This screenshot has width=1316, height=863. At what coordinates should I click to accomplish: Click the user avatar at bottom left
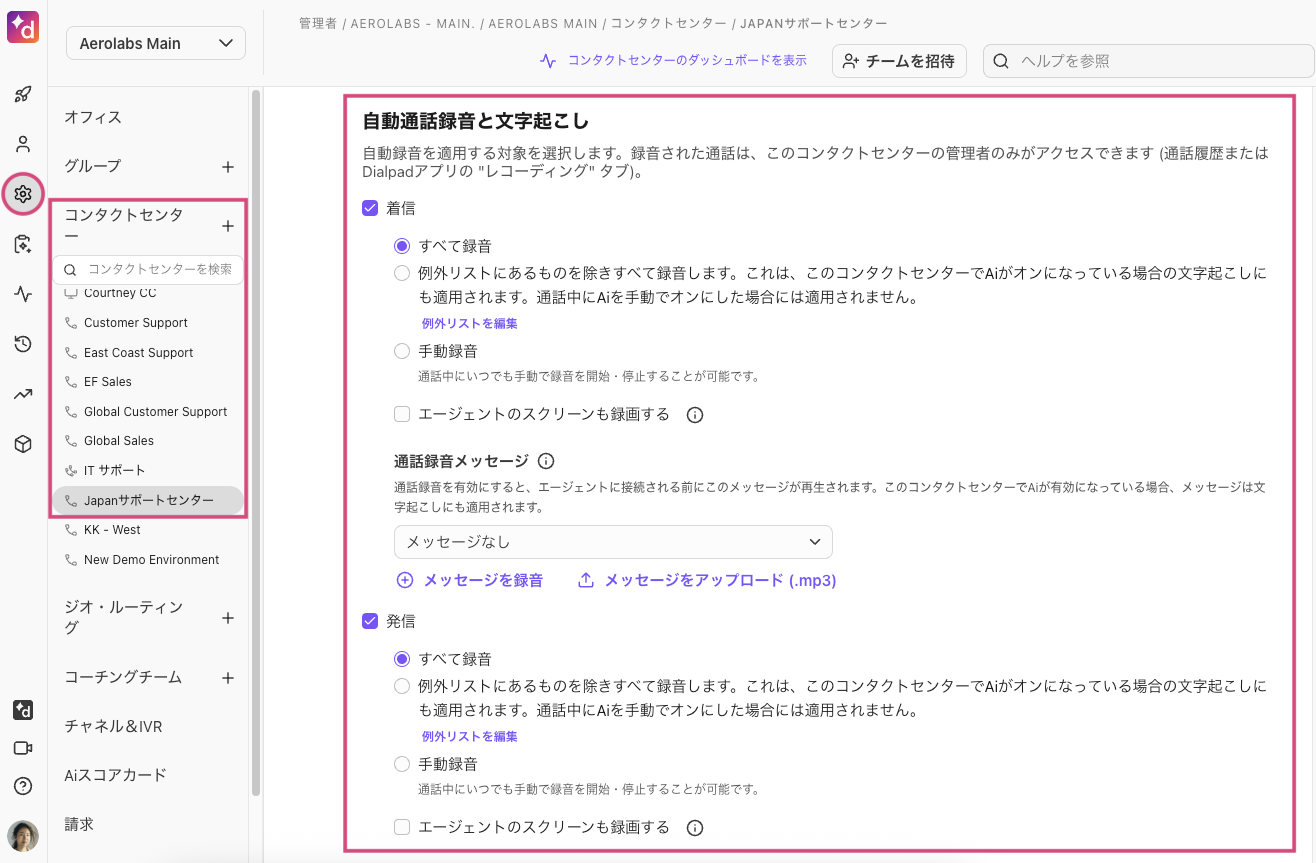[x=23, y=835]
